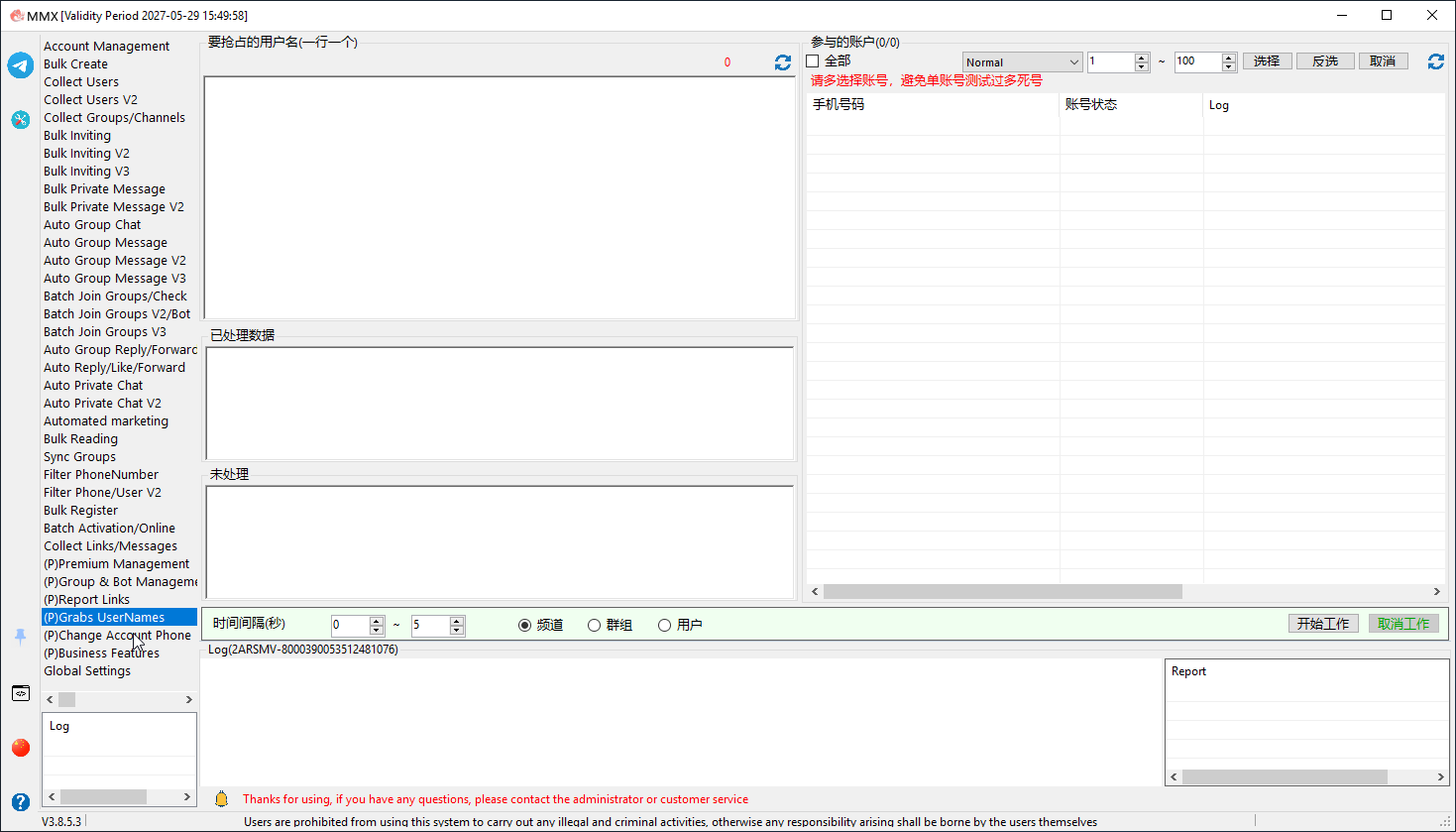Click the 开始工作 start button
Image resolution: width=1456 pixels, height=832 pixels.
click(x=1323, y=624)
